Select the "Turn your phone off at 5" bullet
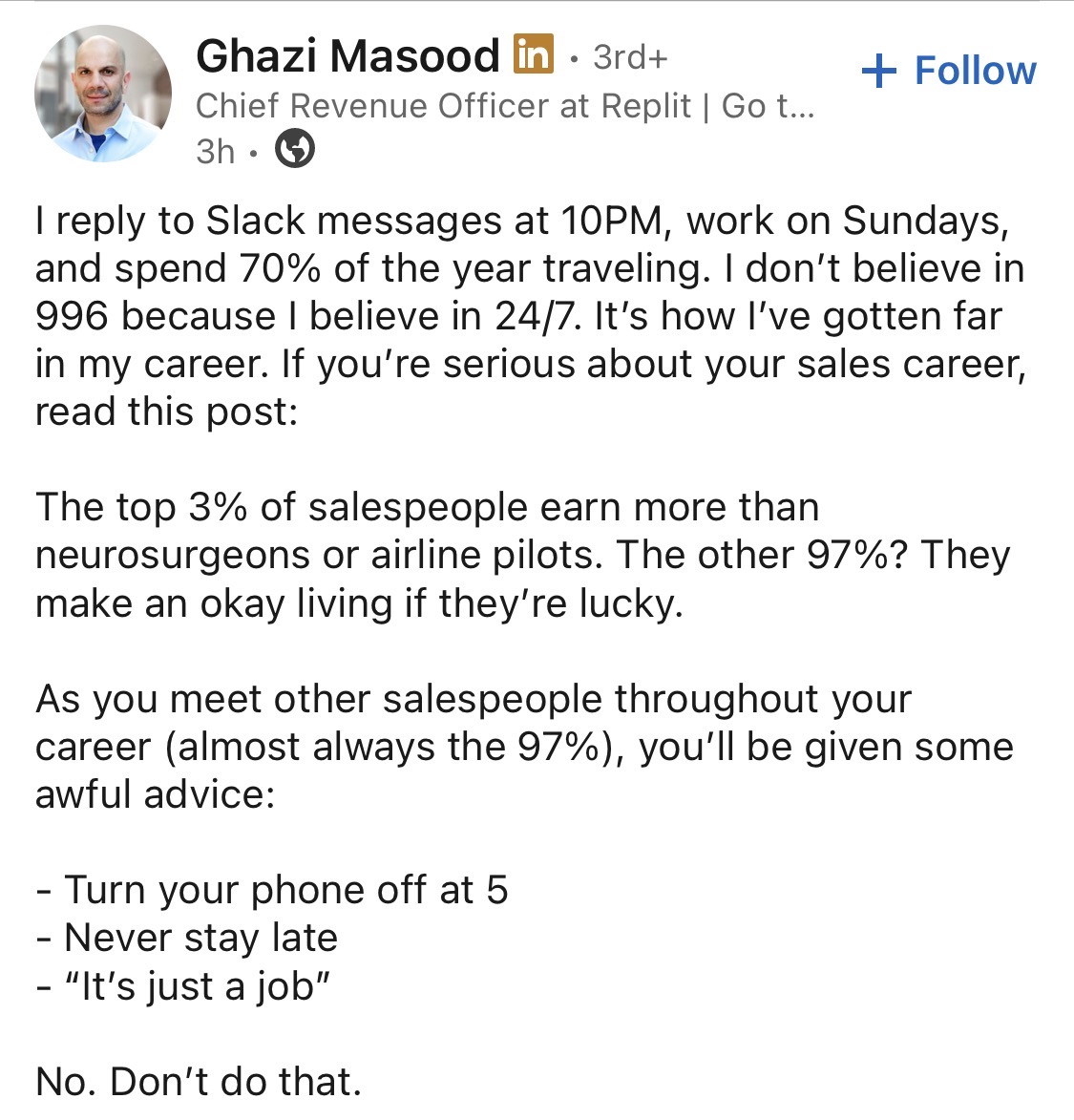This screenshot has height=1120, width=1074. click(x=272, y=891)
